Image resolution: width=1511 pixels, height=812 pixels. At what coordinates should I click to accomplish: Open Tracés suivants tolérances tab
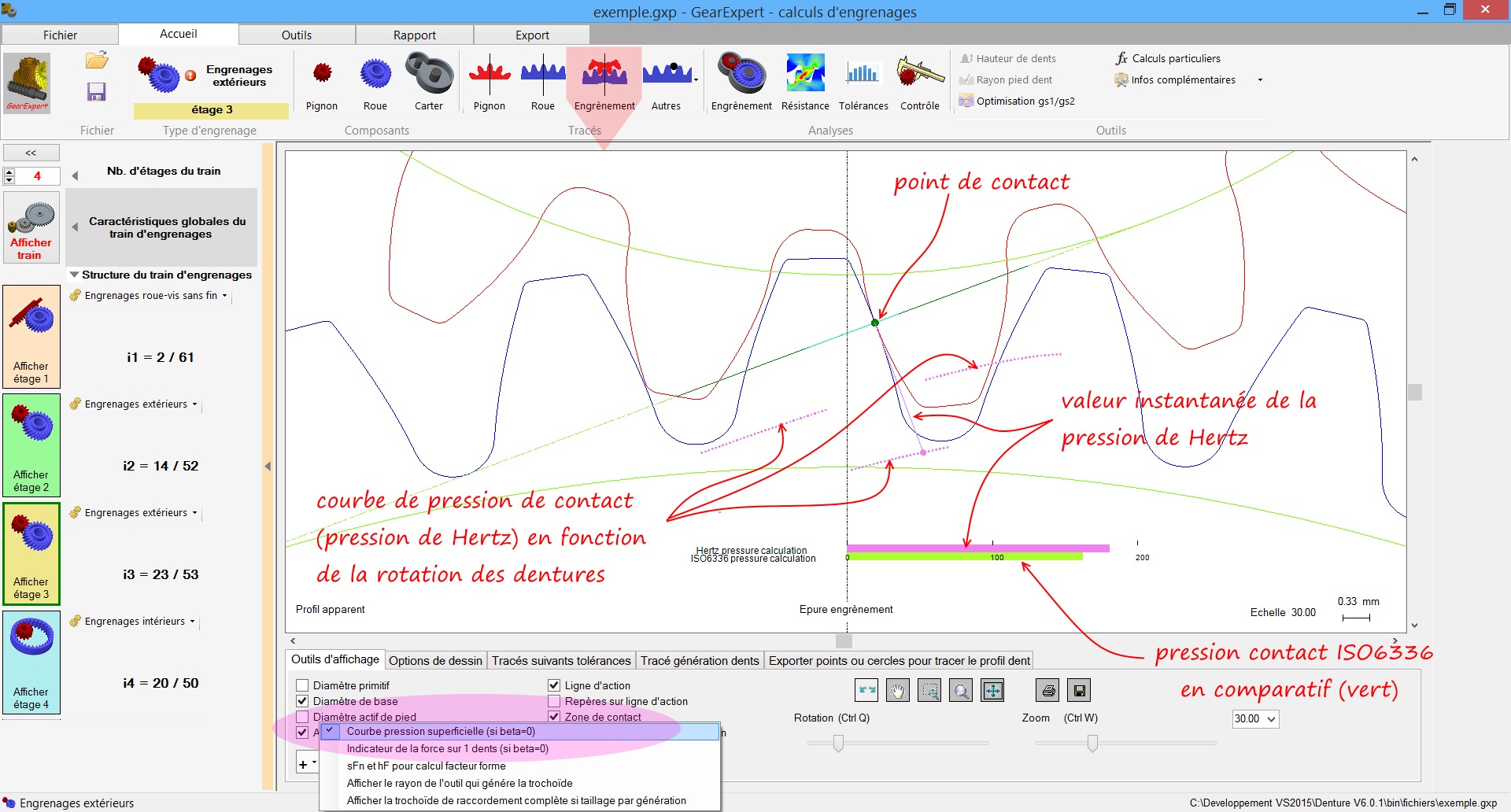pos(561,661)
